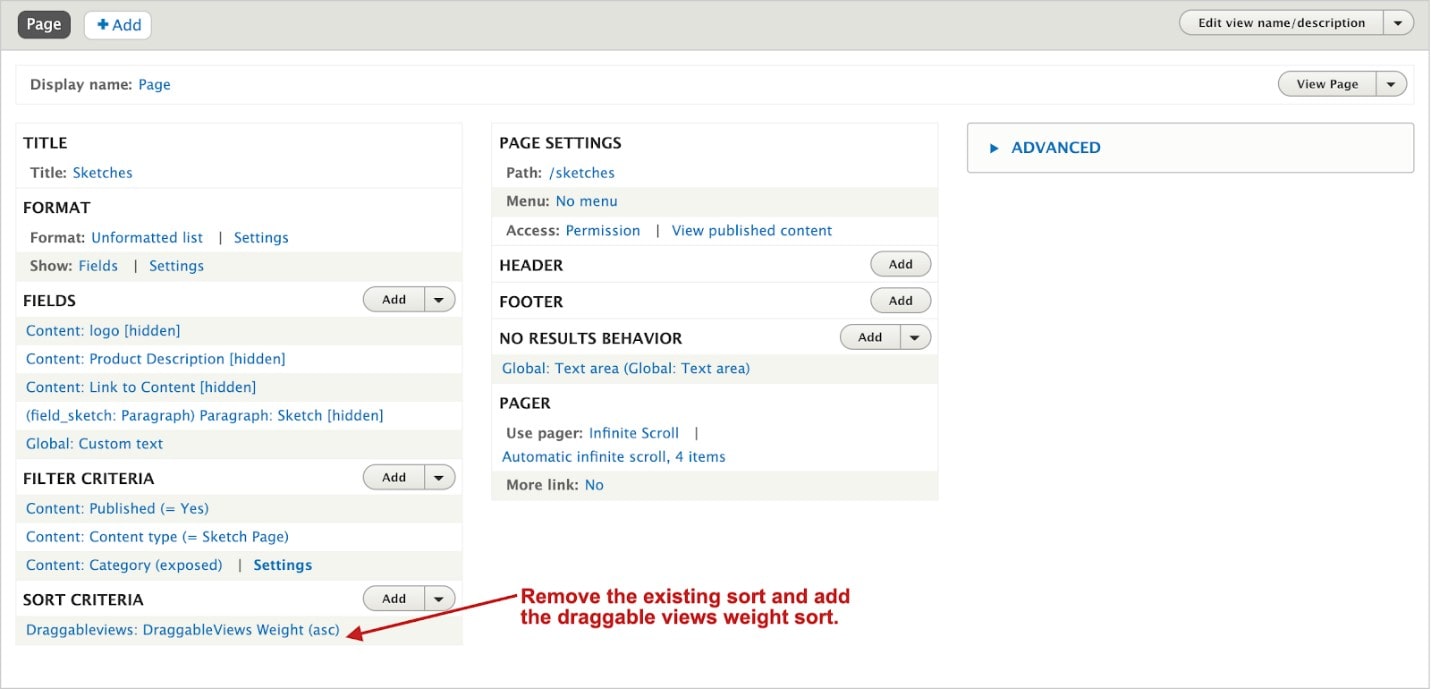The width and height of the screenshot is (1431, 689).
Task: Open DraggableViews Weight (asc) sort
Action: (x=183, y=630)
